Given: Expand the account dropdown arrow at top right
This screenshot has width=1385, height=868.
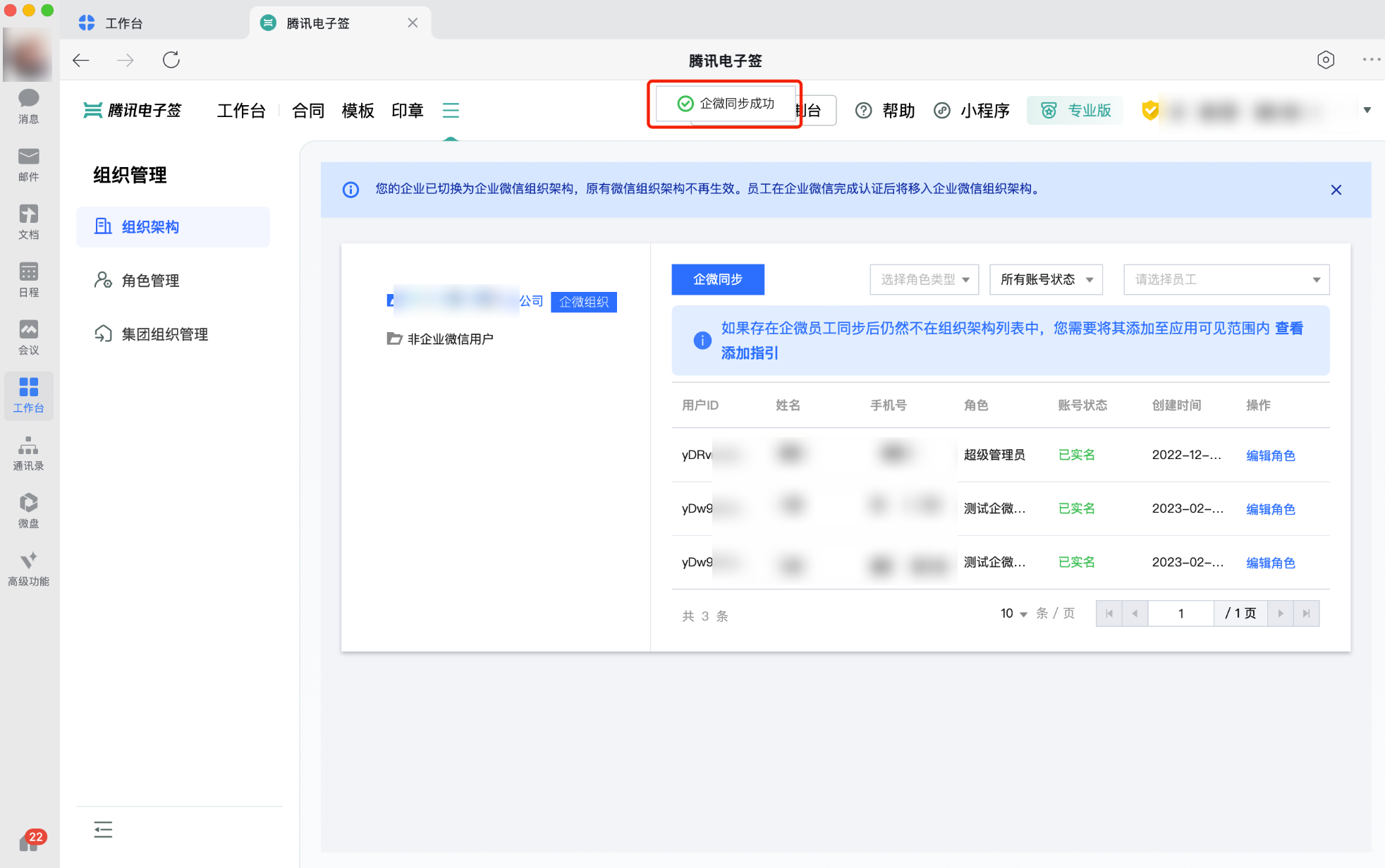Looking at the screenshot, I should [x=1367, y=110].
